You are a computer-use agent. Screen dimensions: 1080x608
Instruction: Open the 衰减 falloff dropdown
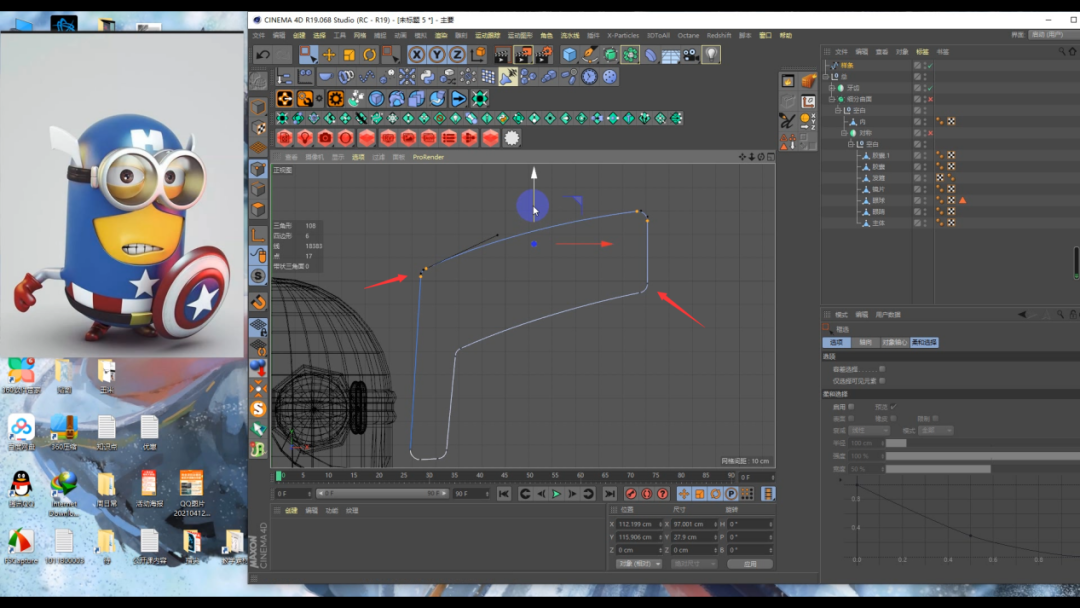pos(869,430)
